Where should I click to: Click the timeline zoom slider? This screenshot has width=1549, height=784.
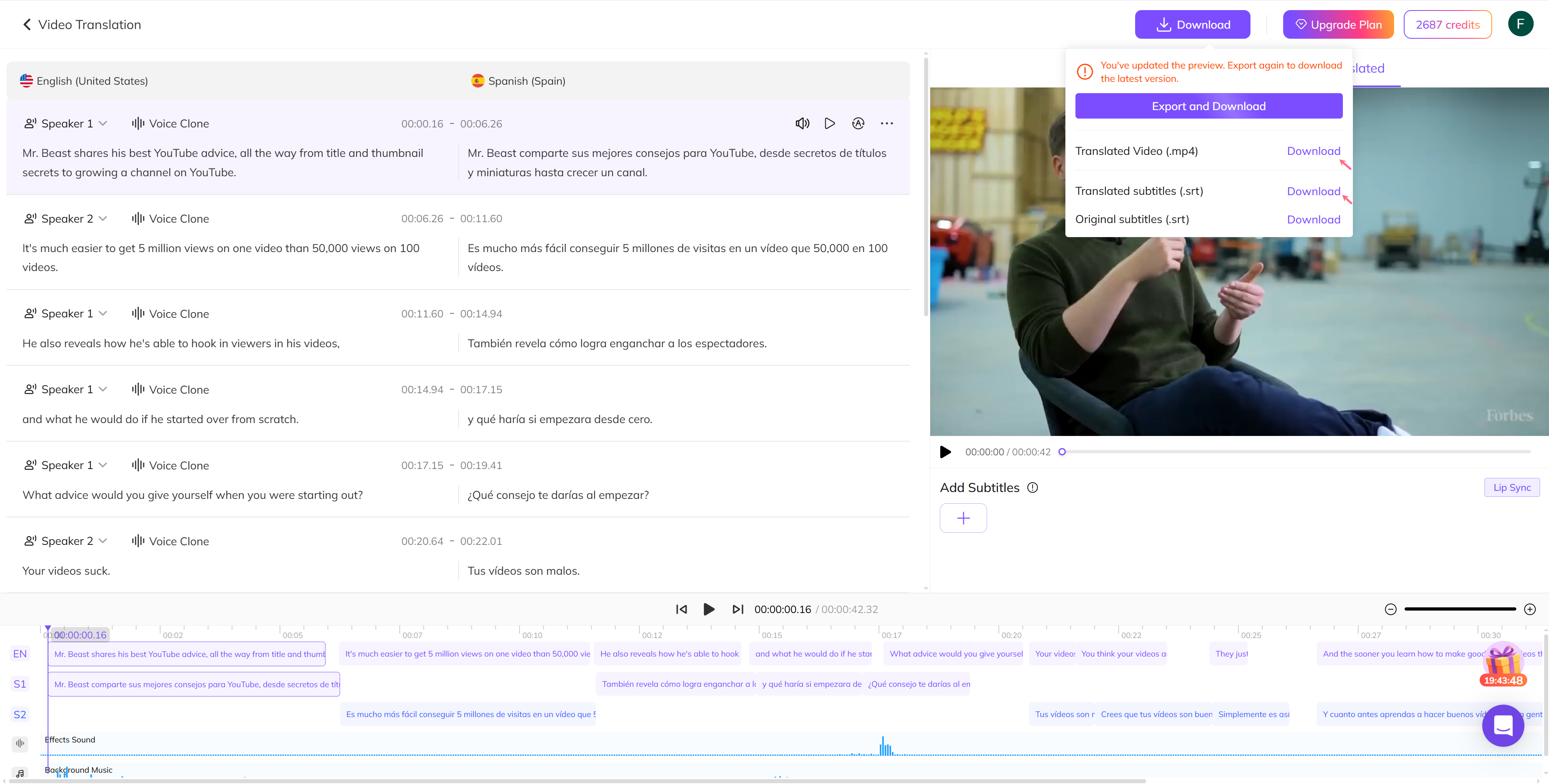[x=1460, y=610]
